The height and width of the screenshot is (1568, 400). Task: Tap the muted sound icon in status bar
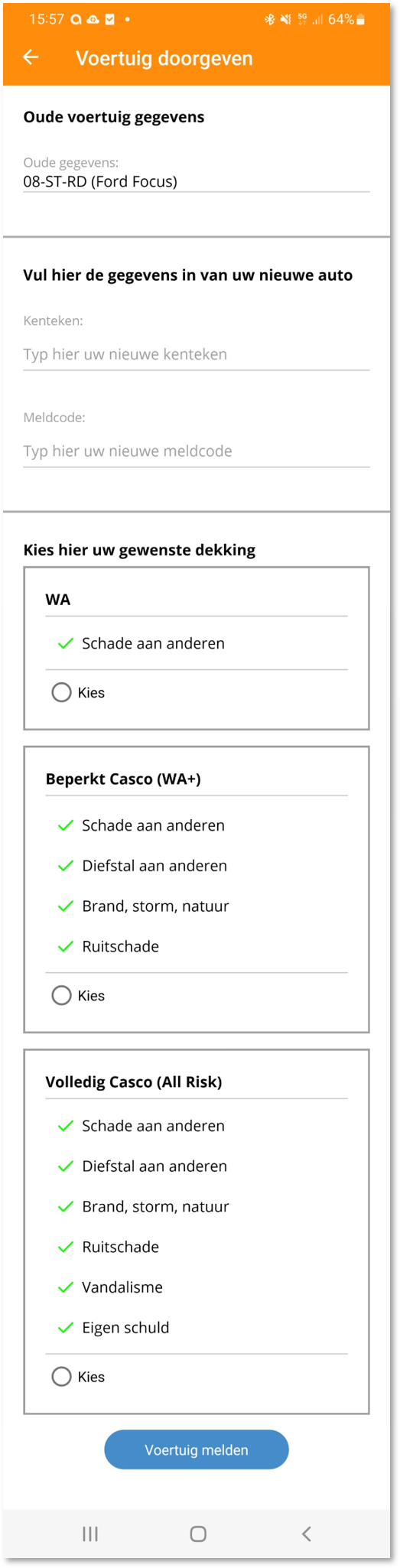click(x=285, y=20)
